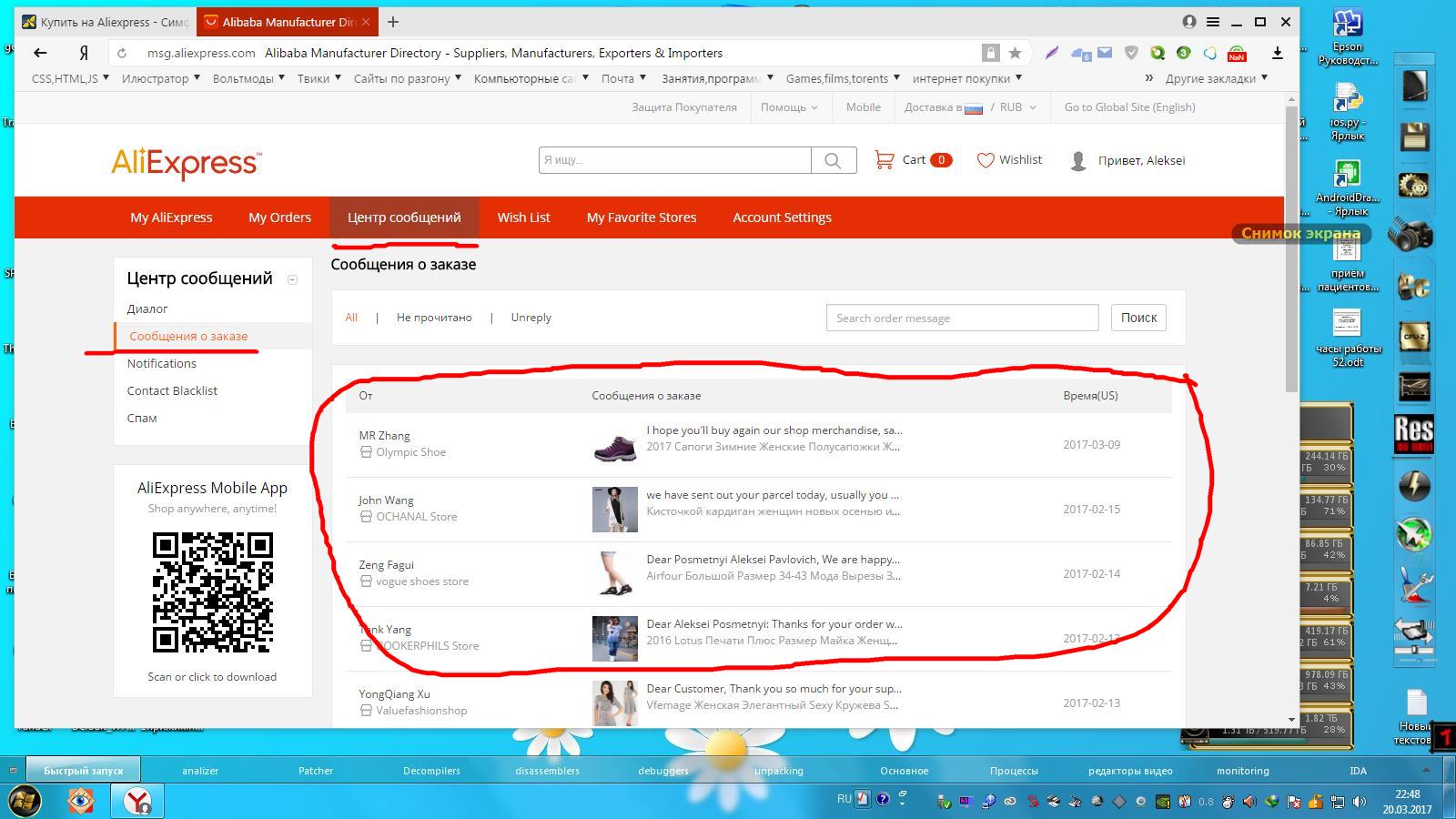Open the Valuefashionshop store name

(421, 711)
